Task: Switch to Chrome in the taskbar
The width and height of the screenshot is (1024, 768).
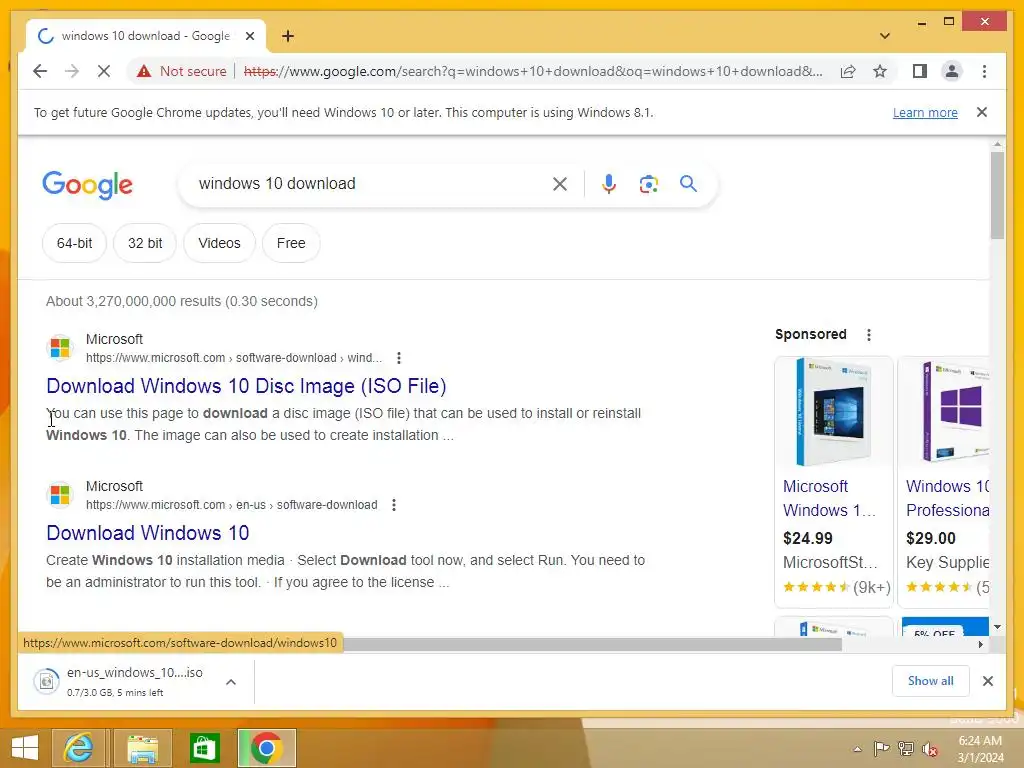Action: (x=266, y=748)
